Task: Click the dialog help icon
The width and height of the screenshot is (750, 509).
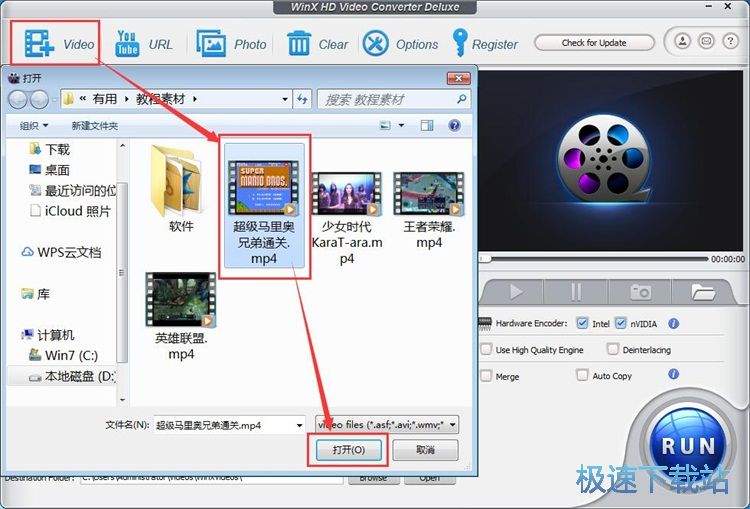Action: pyautogui.click(x=454, y=125)
